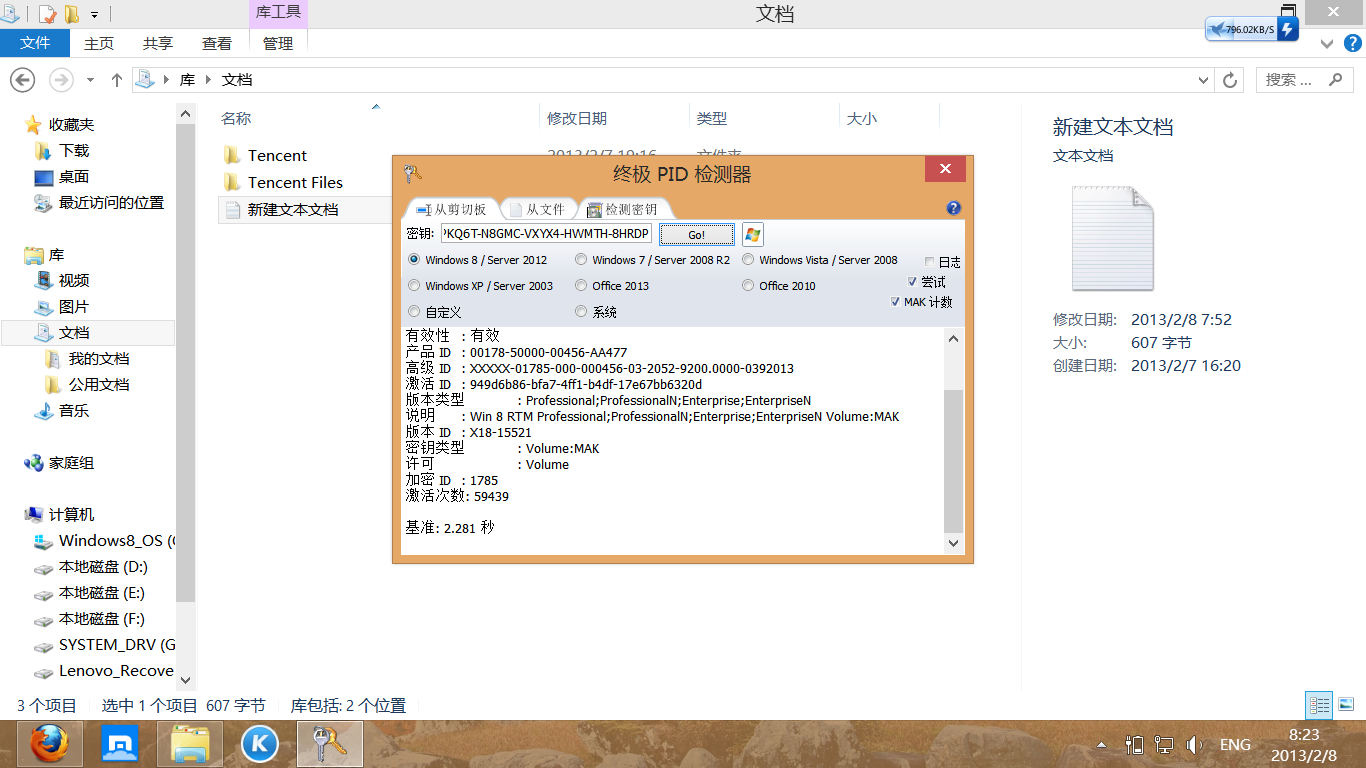The width and height of the screenshot is (1366, 768).
Task: Click the 修改日期 column header
Action: [577, 118]
